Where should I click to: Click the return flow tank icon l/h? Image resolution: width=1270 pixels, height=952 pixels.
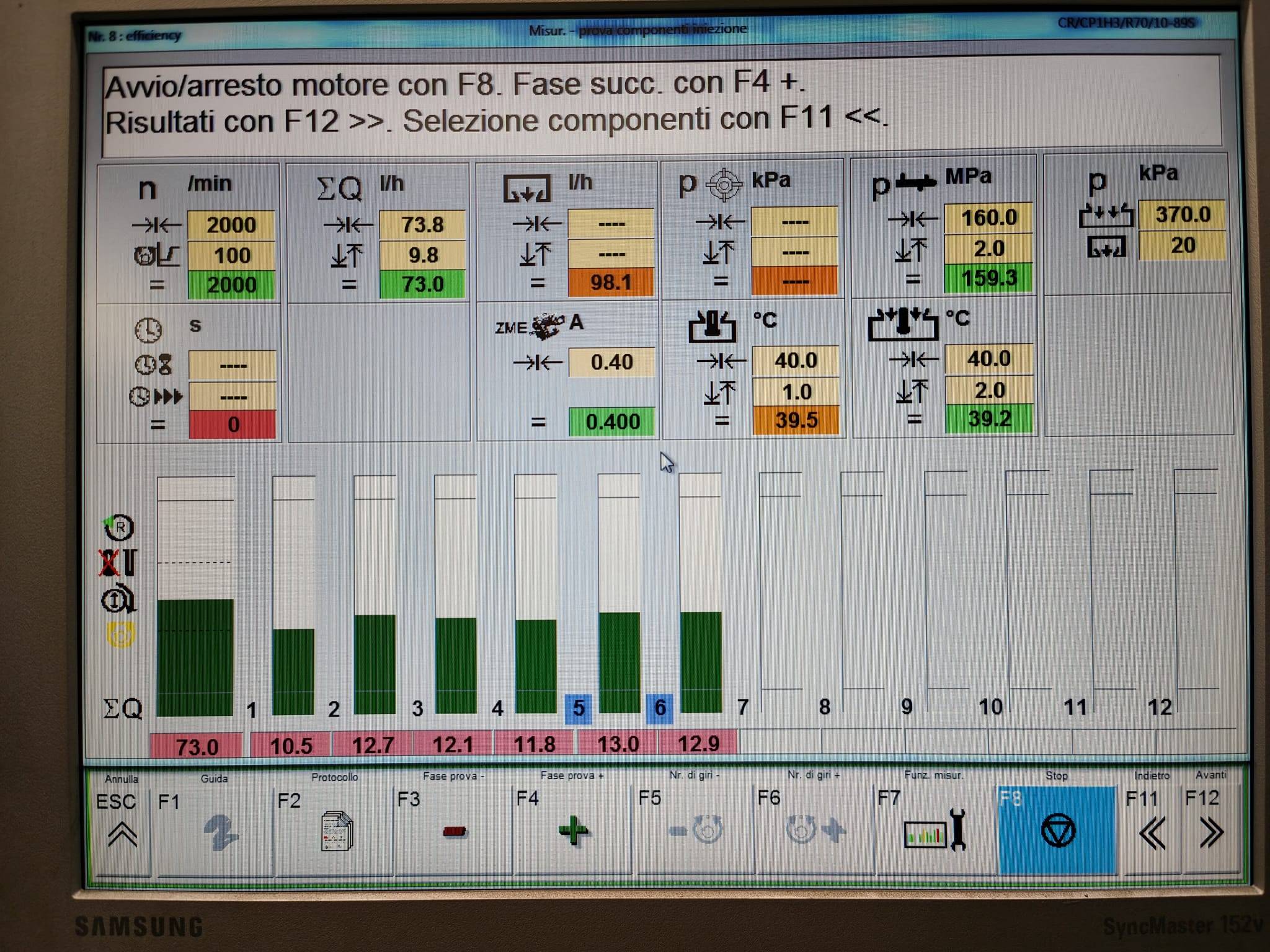pos(527,188)
